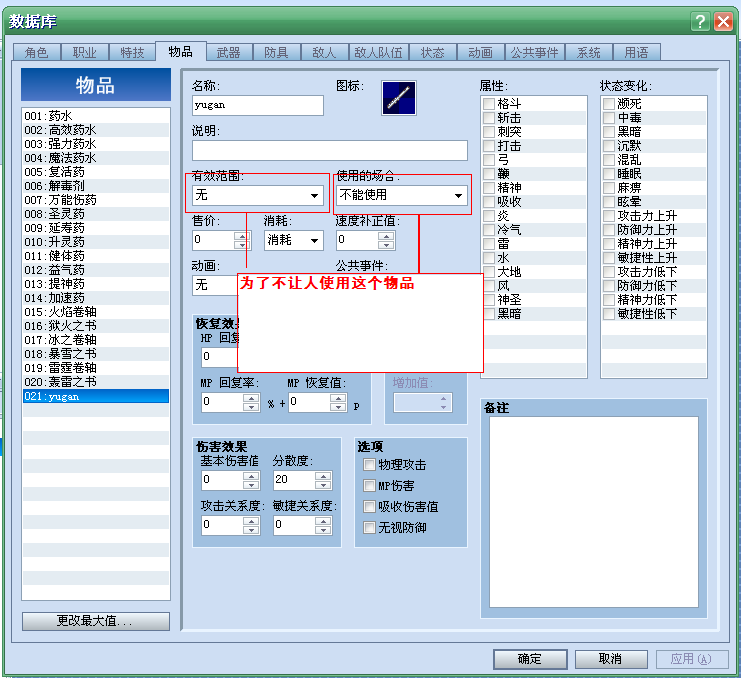
Task: Check the 神圣 attribute
Action: (x=489, y=300)
